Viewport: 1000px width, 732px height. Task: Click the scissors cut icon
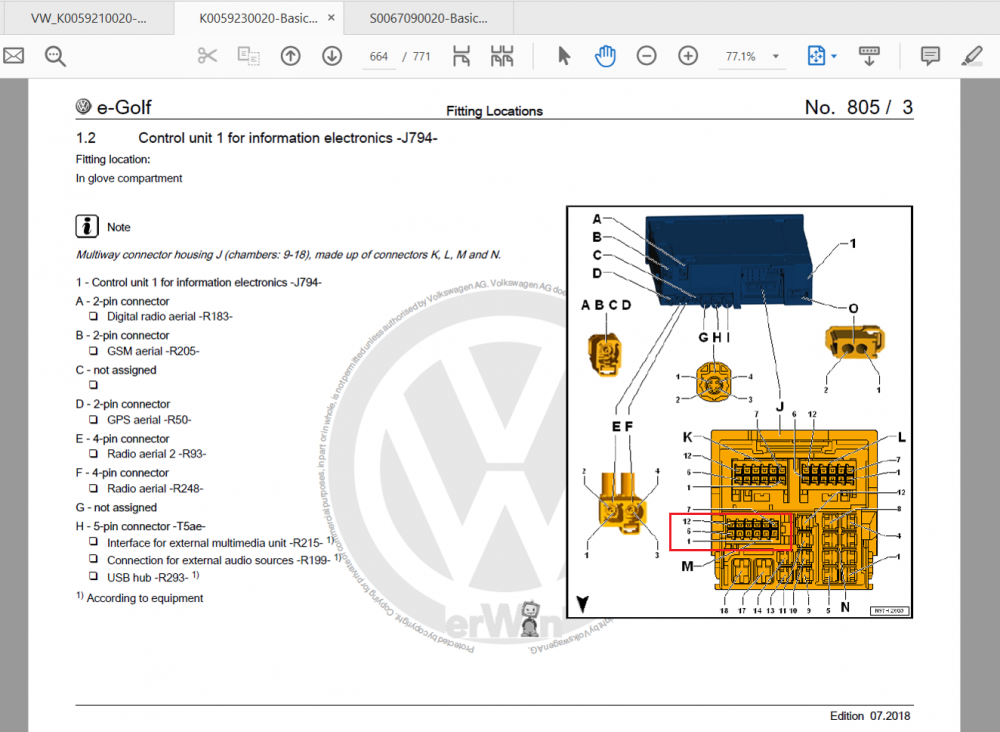207,56
